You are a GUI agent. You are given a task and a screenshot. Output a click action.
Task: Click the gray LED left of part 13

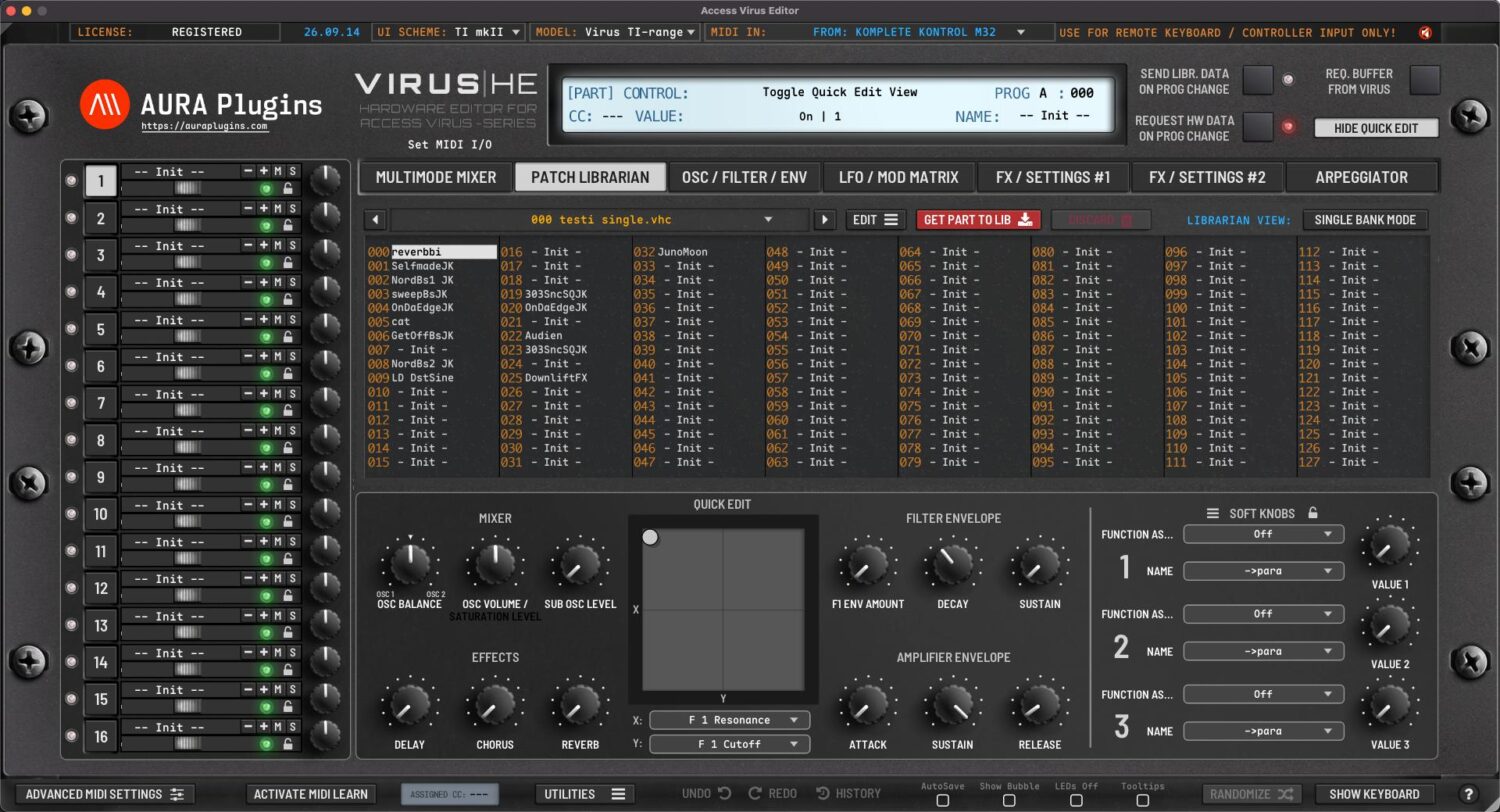tap(71, 625)
